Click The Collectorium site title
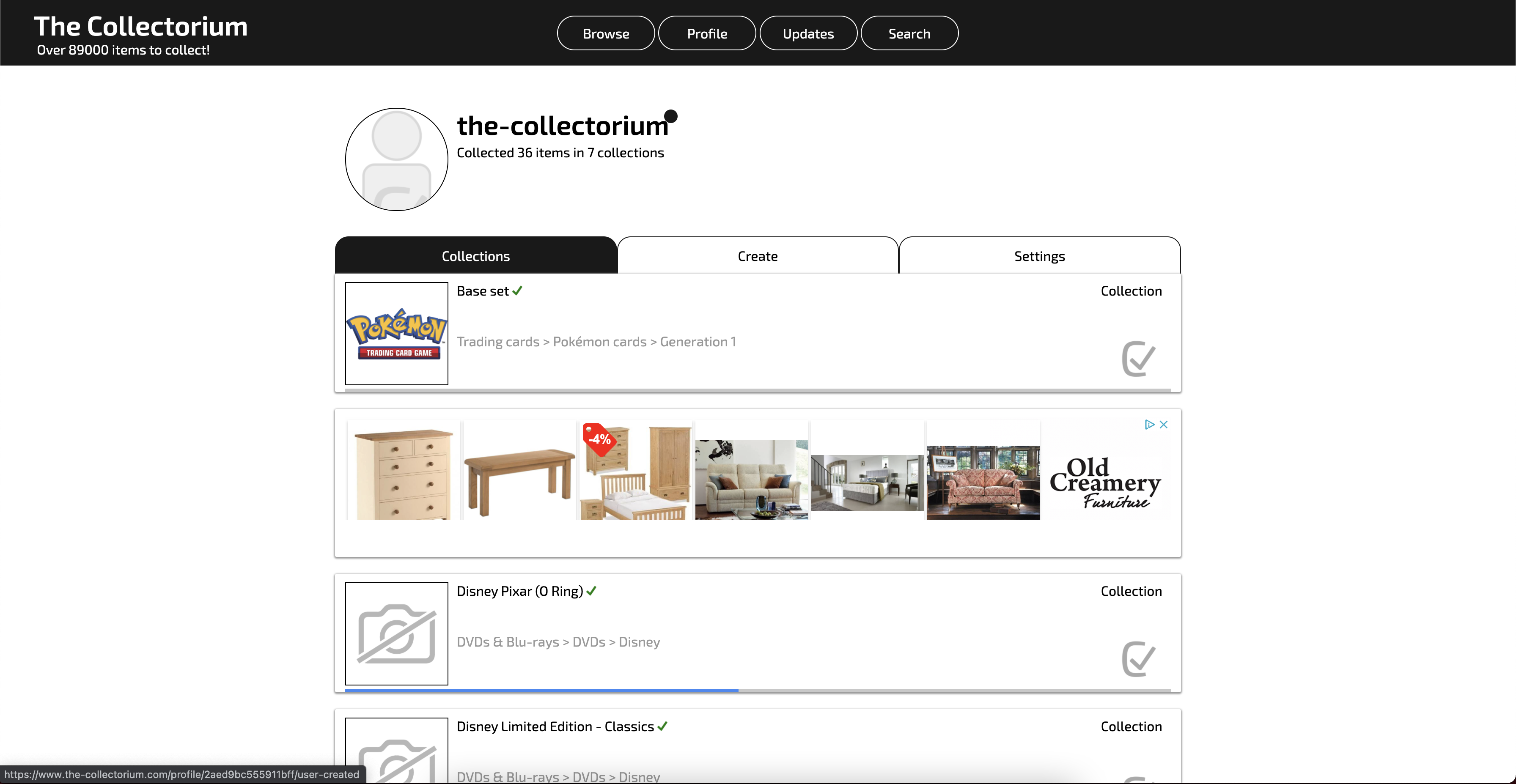This screenshot has height=784, width=1516. pos(141,27)
